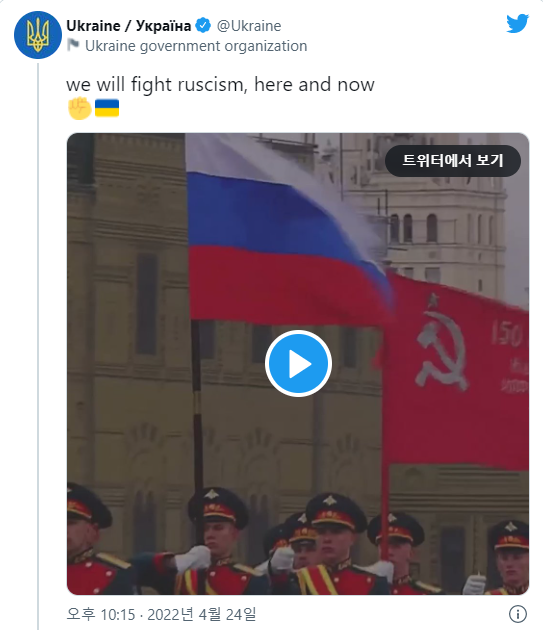Image resolution: width=543 pixels, height=630 pixels.
Task: Click the raised fist emoji
Action: pyautogui.click(x=80, y=108)
